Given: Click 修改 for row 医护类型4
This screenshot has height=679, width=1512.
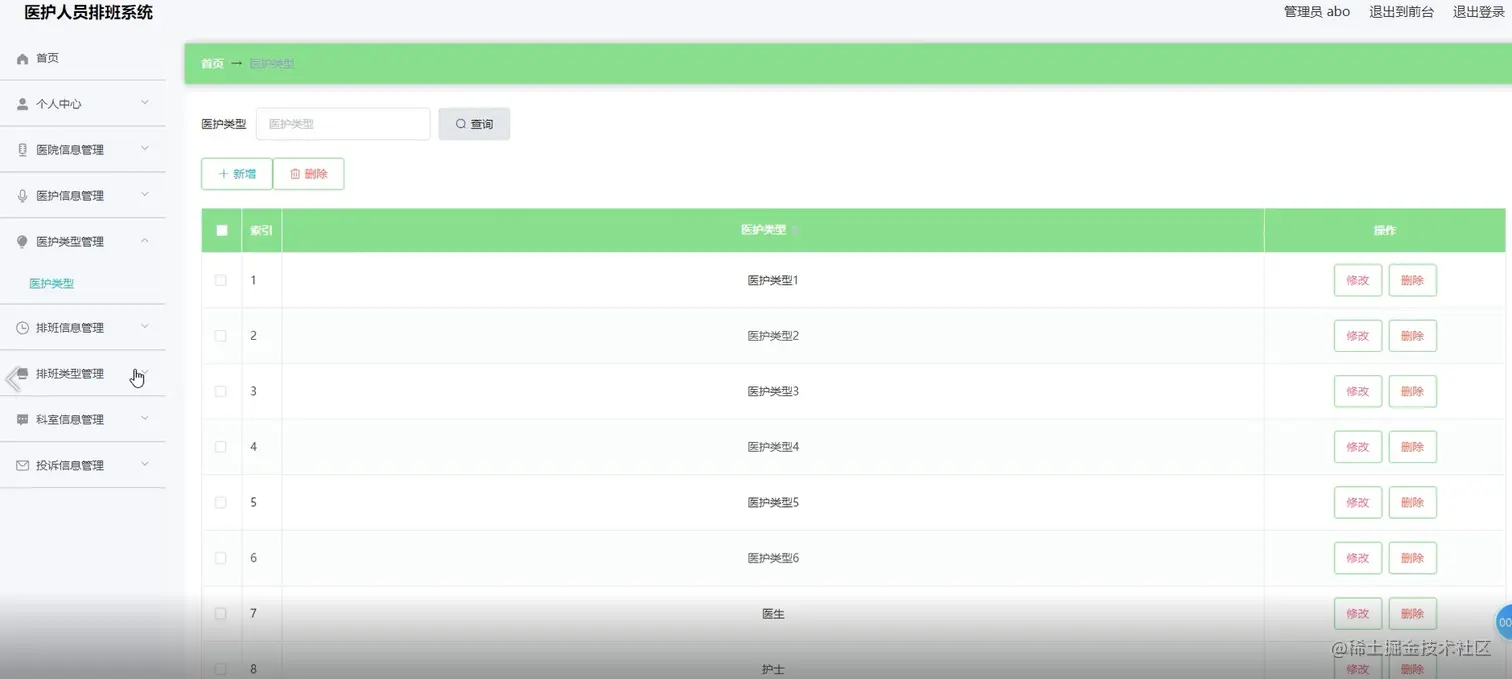Looking at the screenshot, I should pos(1358,447).
